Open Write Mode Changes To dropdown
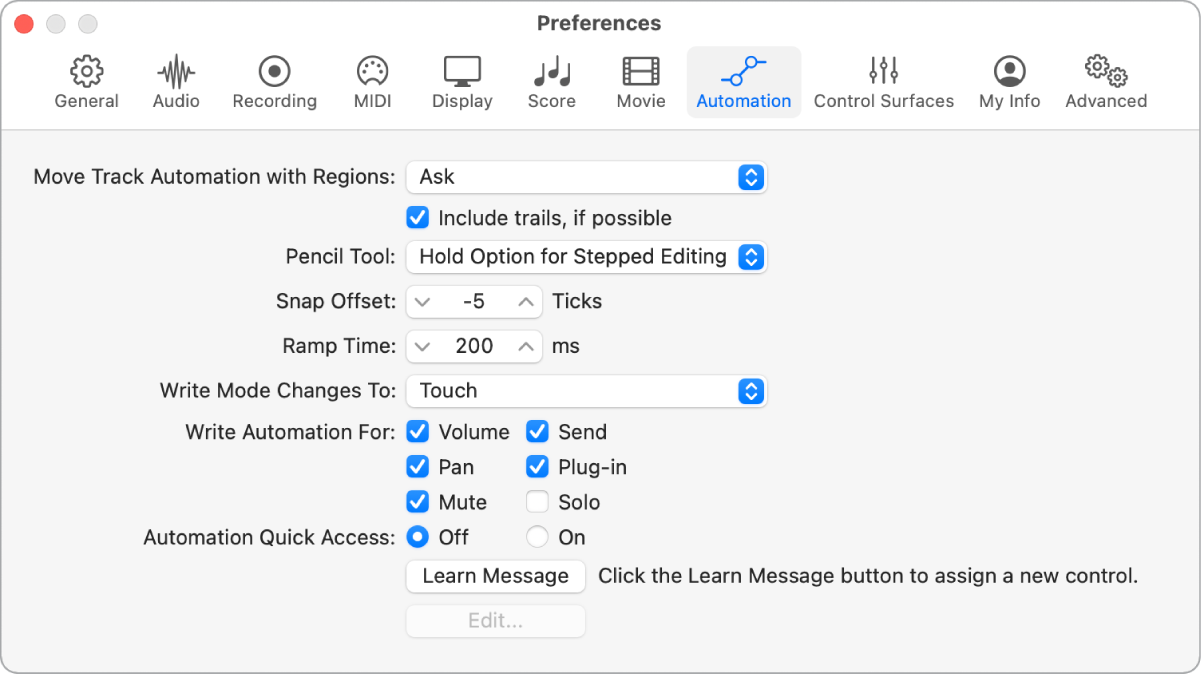Screen dimensions: 1202x676 [x=586, y=391]
